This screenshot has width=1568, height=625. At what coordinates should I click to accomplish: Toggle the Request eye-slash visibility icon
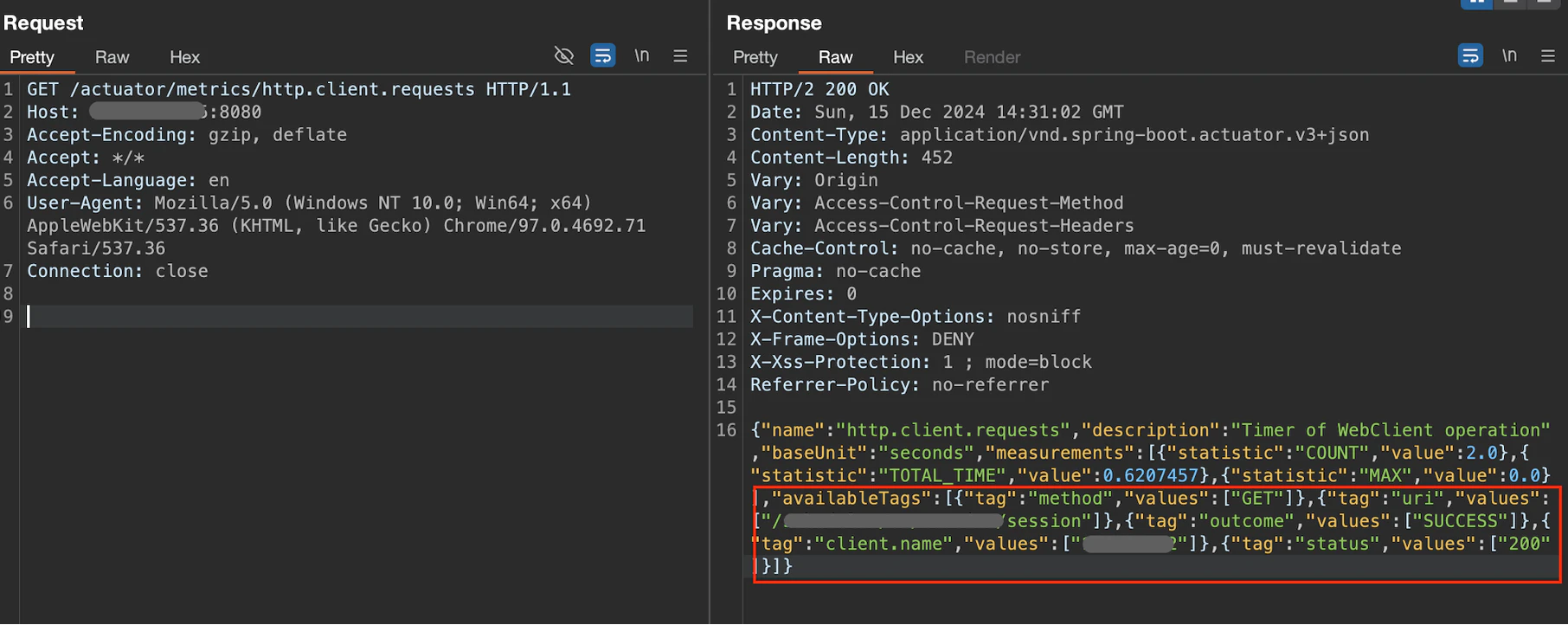pyautogui.click(x=563, y=56)
